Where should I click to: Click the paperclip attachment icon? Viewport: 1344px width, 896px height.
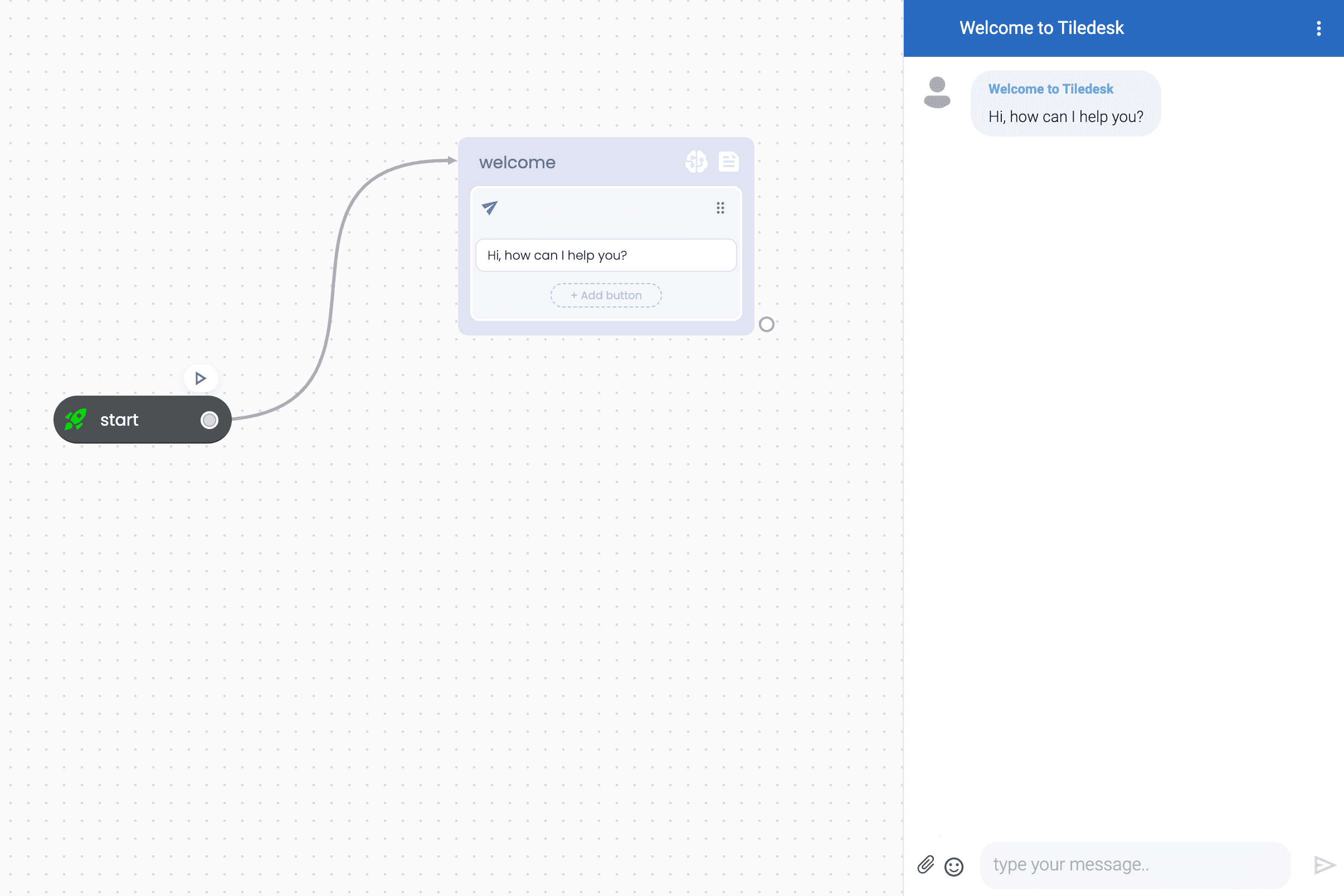click(x=926, y=865)
